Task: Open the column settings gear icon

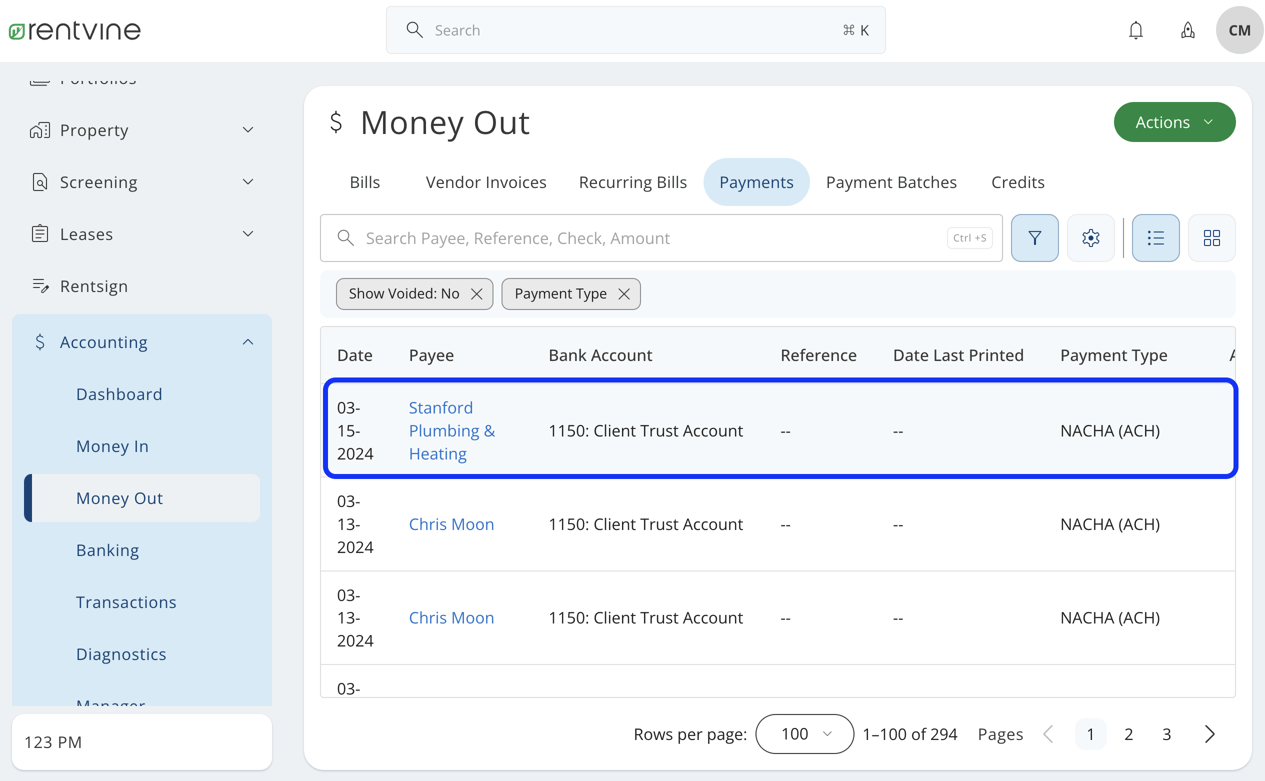Action: pyautogui.click(x=1090, y=238)
